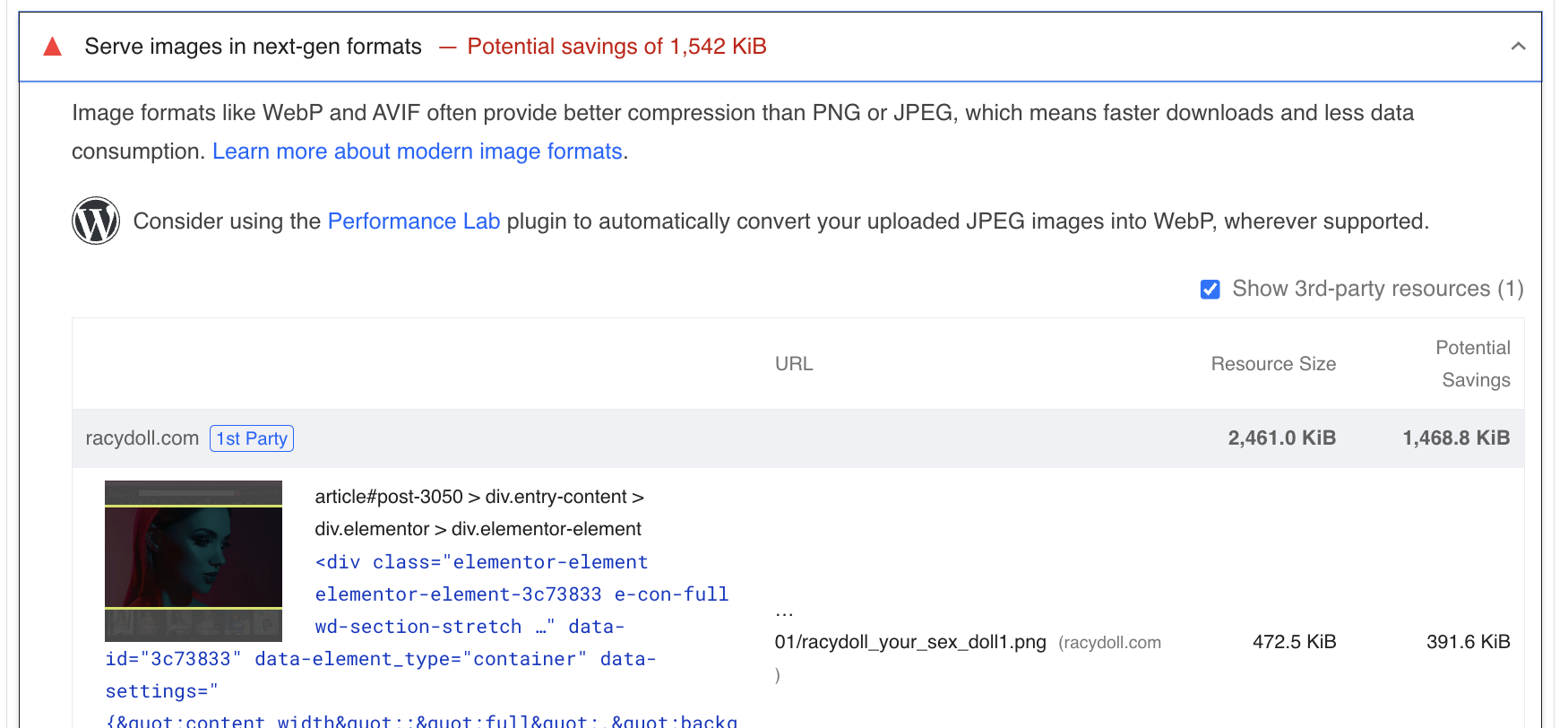Open Learn more about modern image formats link

point(418,152)
